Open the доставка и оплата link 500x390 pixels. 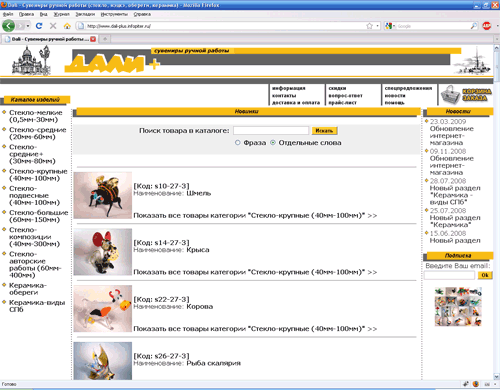point(296,103)
